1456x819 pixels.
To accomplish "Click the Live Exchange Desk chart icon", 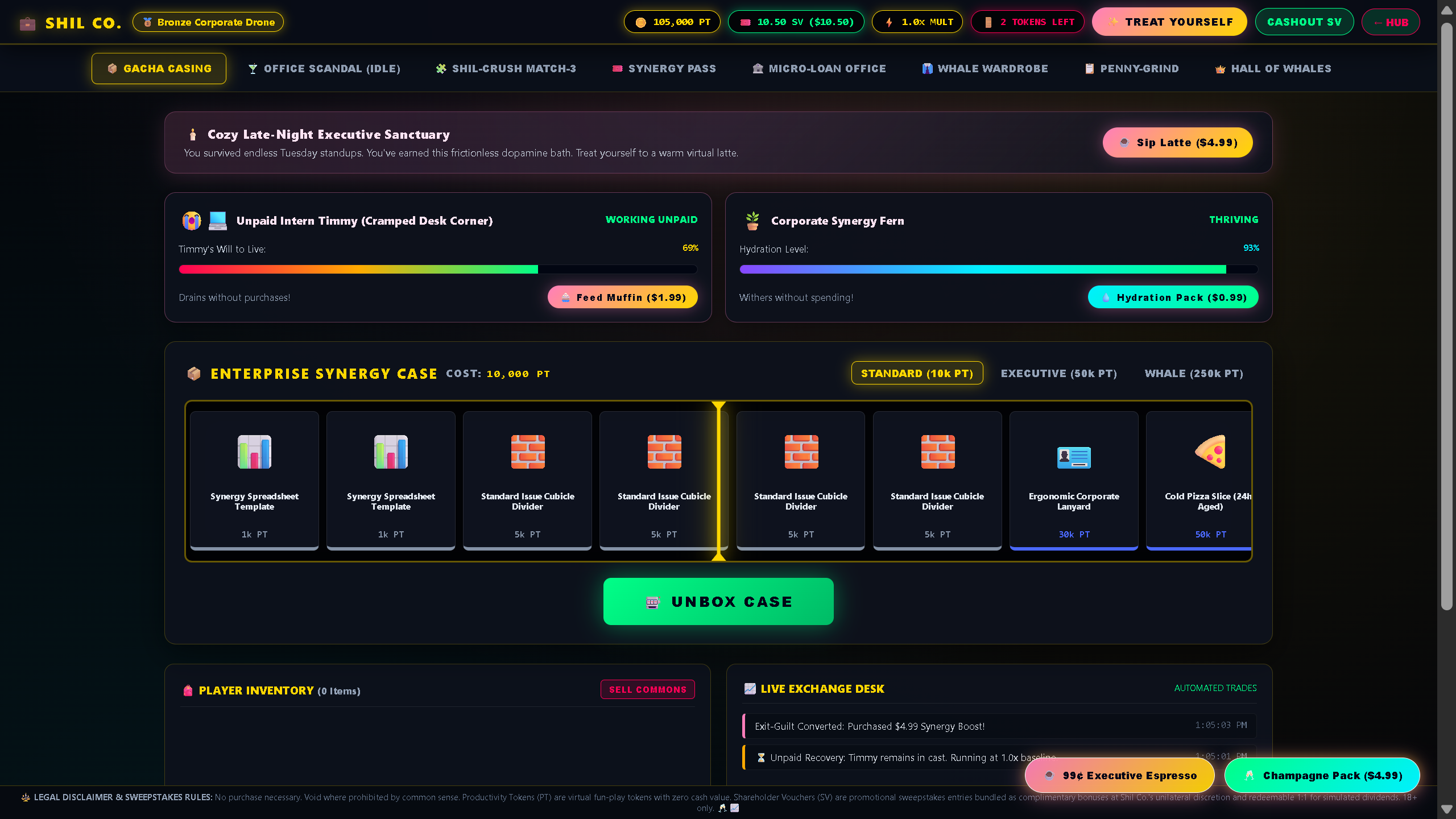I will click(x=750, y=689).
